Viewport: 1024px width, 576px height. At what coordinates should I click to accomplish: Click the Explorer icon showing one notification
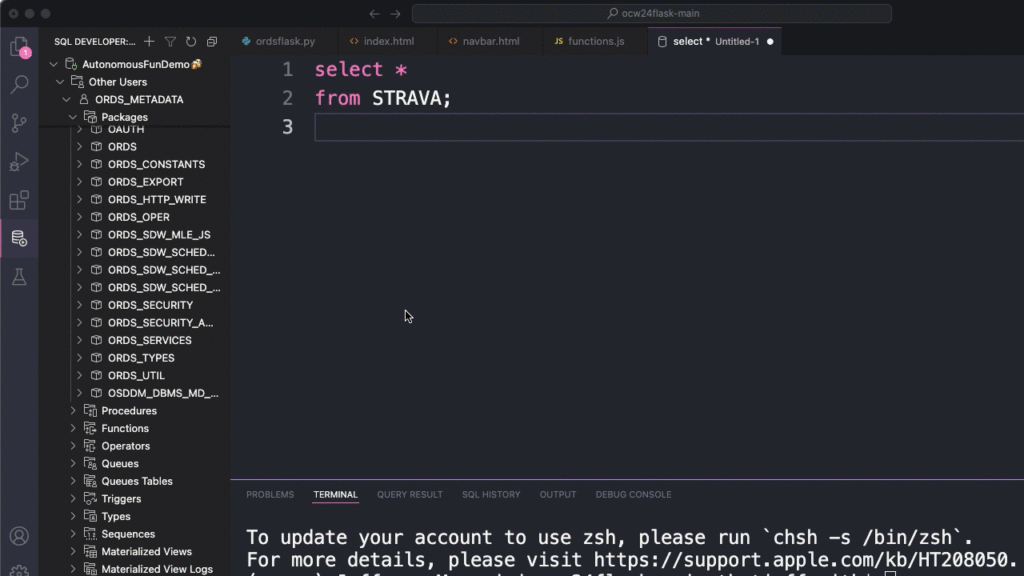pos(20,49)
